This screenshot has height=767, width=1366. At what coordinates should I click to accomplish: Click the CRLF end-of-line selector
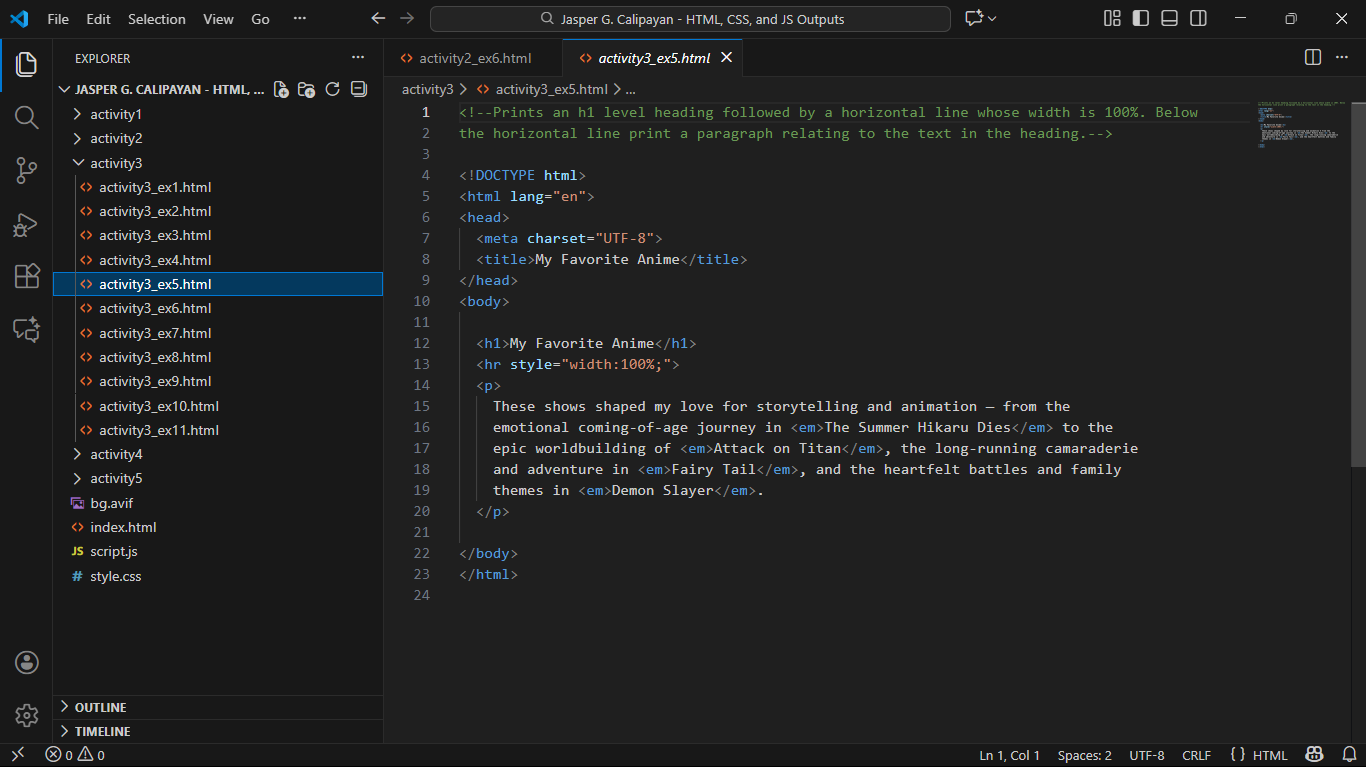1196,755
